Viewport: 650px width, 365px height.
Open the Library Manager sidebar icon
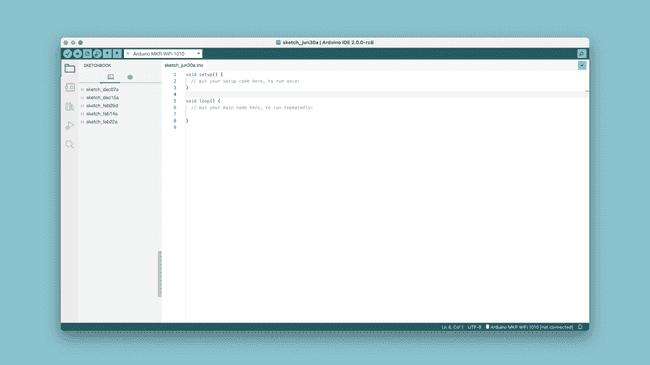tap(70, 106)
